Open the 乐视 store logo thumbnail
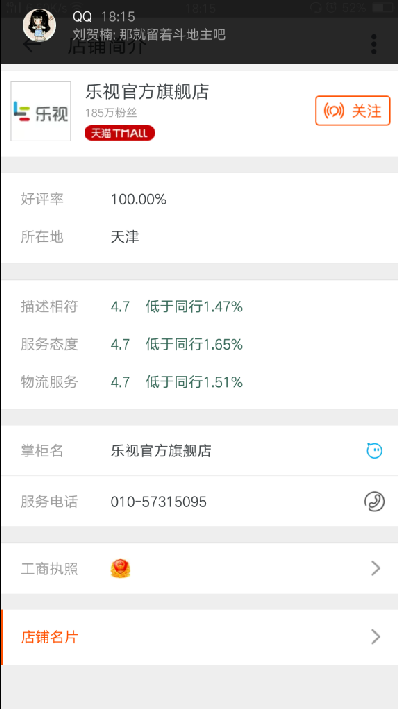Image resolution: width=398 pixels, height=709 pixels. [41, 111]
